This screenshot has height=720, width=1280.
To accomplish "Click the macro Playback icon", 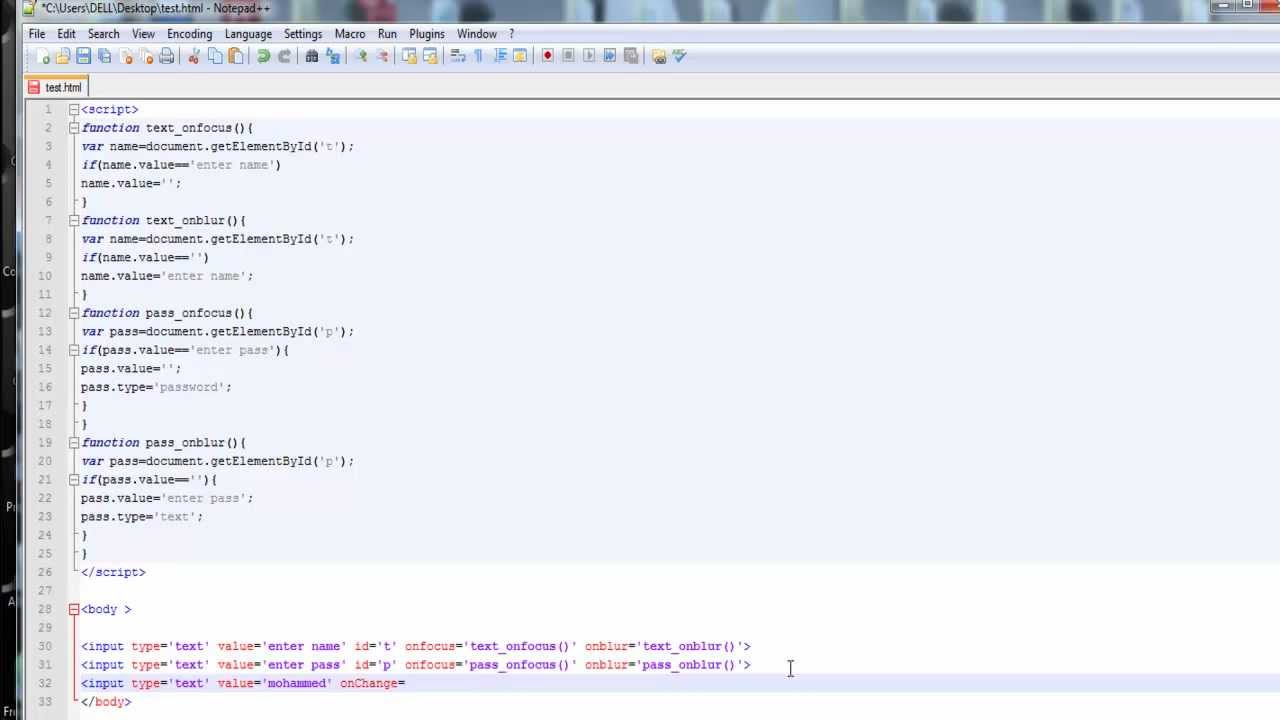I will (x=589, y=56).
